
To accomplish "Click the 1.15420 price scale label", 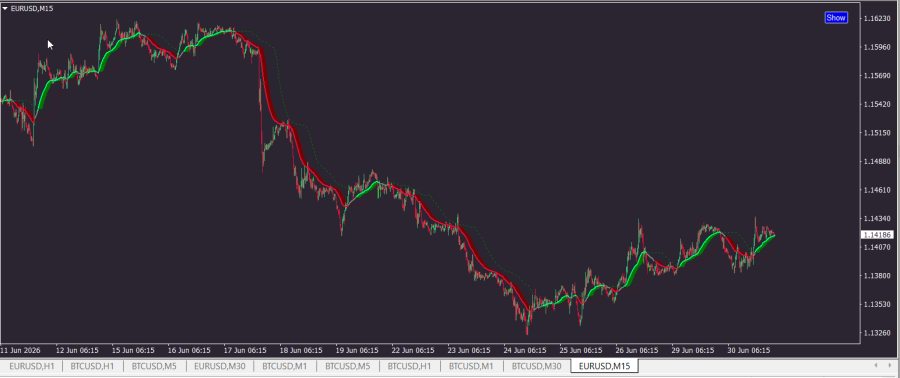I will pos(878,105).
